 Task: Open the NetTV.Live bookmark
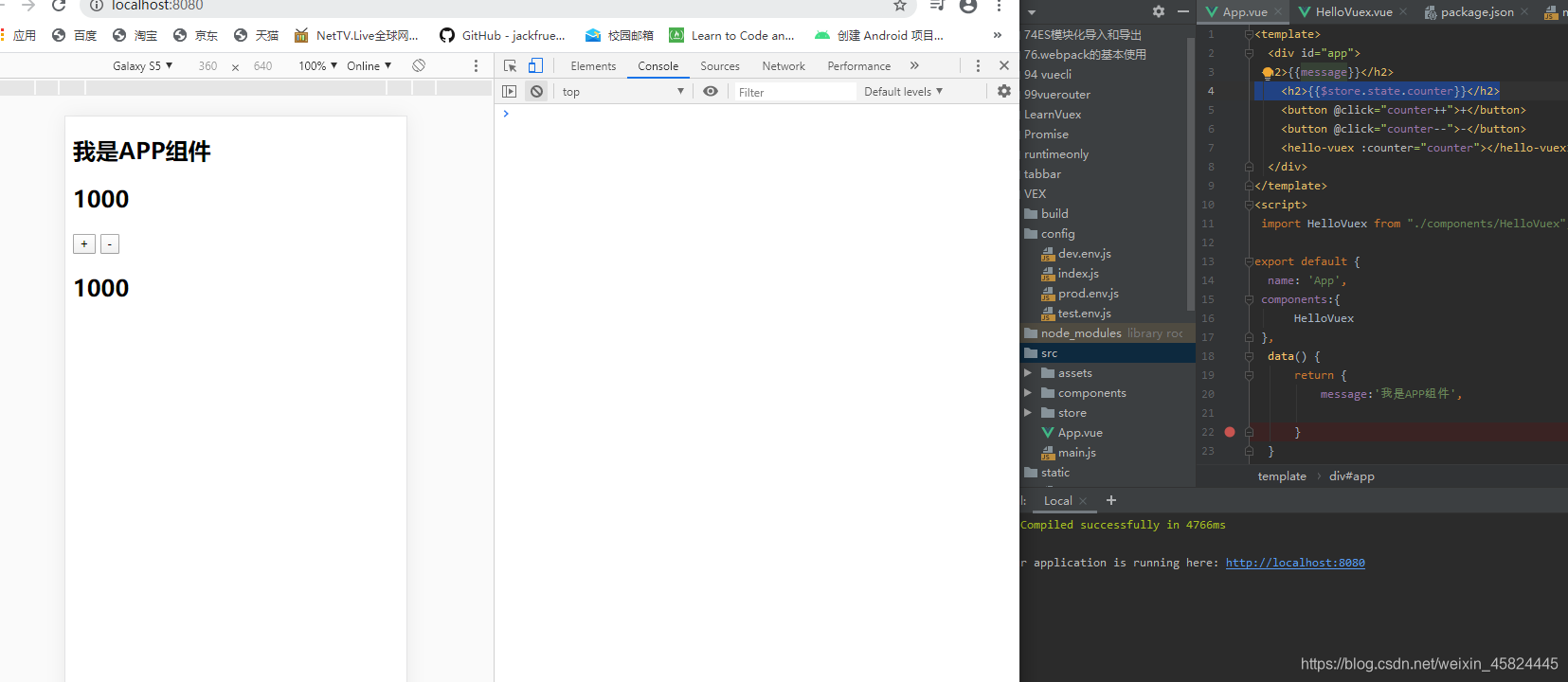355,35
